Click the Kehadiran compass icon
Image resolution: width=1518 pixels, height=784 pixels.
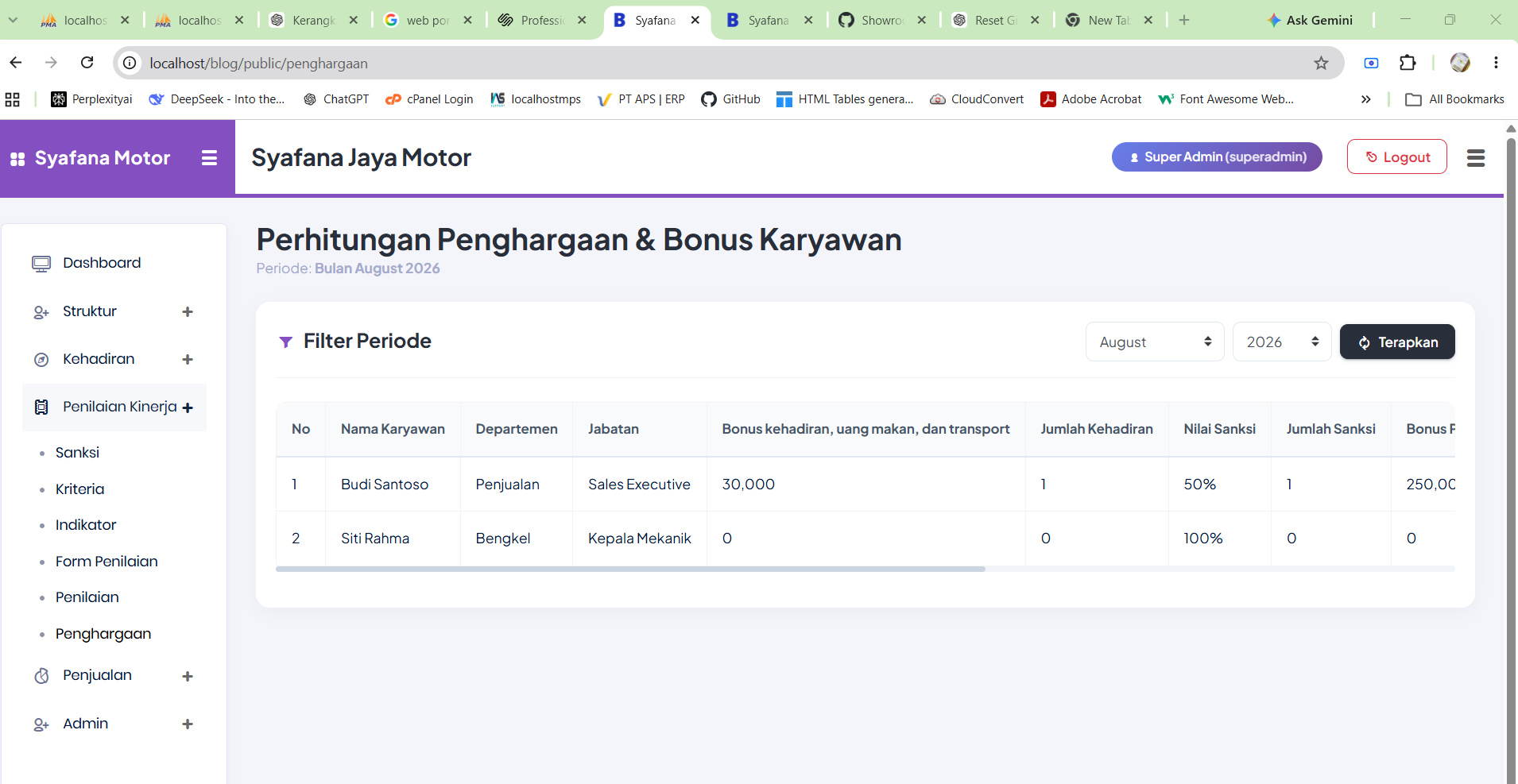tap(41, 360)
